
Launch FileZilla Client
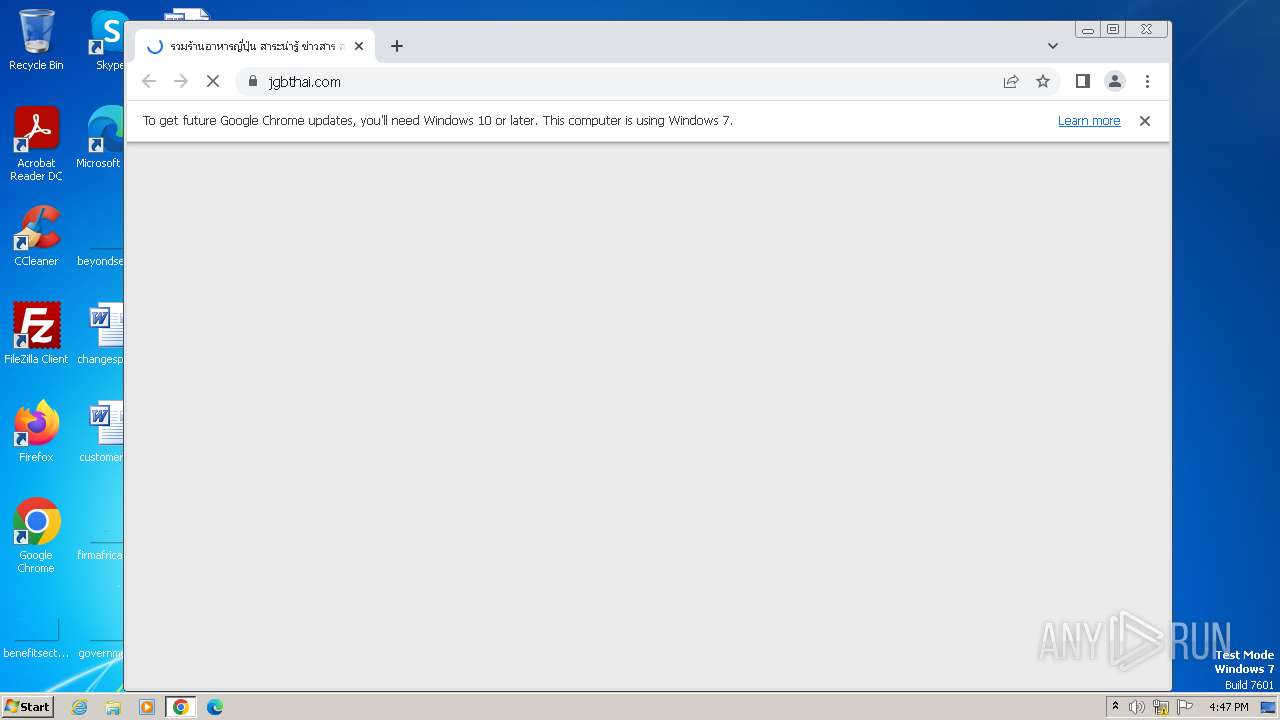(x=36, y=334)
